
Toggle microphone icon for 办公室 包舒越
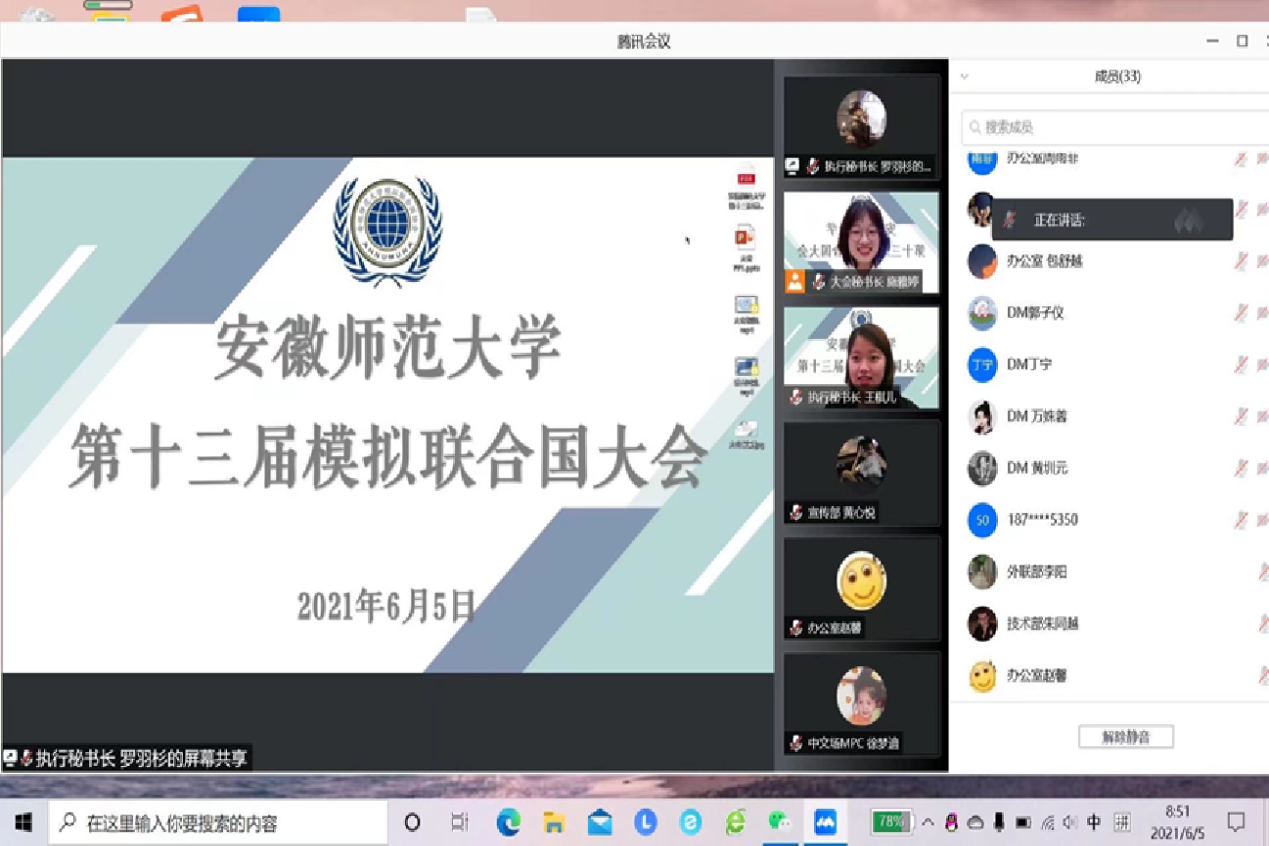[1241, 261]
